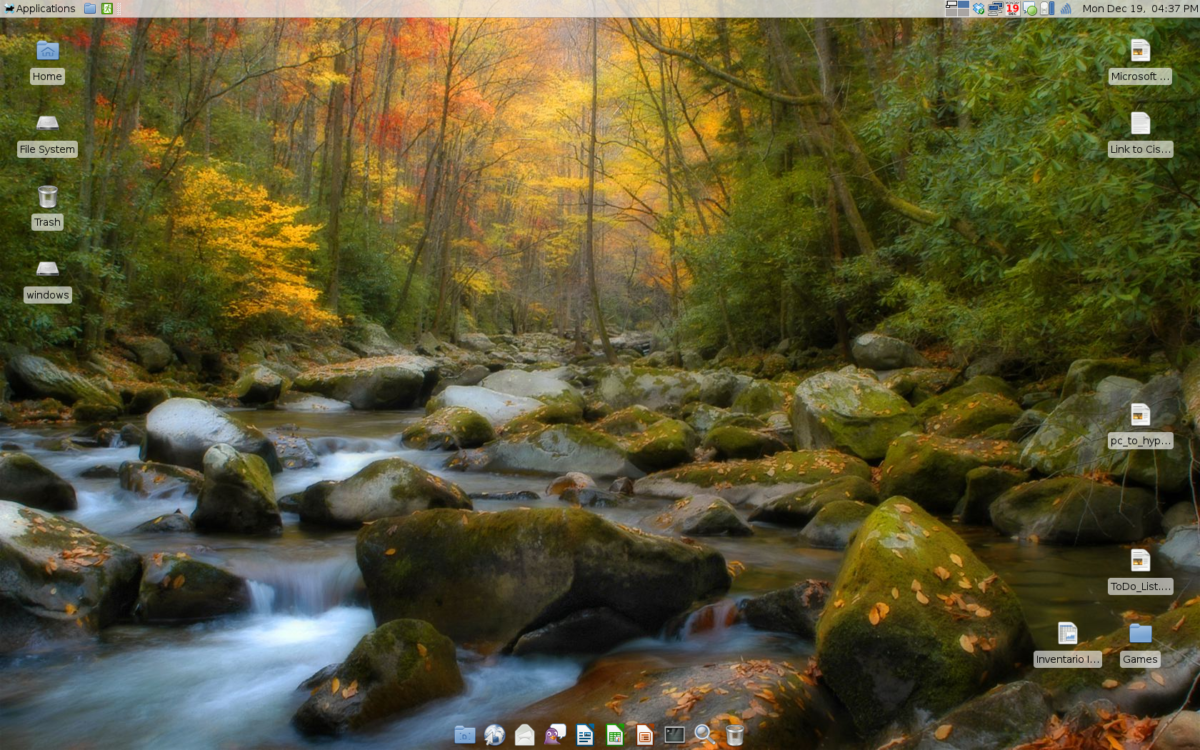1200x750 pixels.
Task: Select the Link to Cis... desktop file
Action: click(1140, 123)
